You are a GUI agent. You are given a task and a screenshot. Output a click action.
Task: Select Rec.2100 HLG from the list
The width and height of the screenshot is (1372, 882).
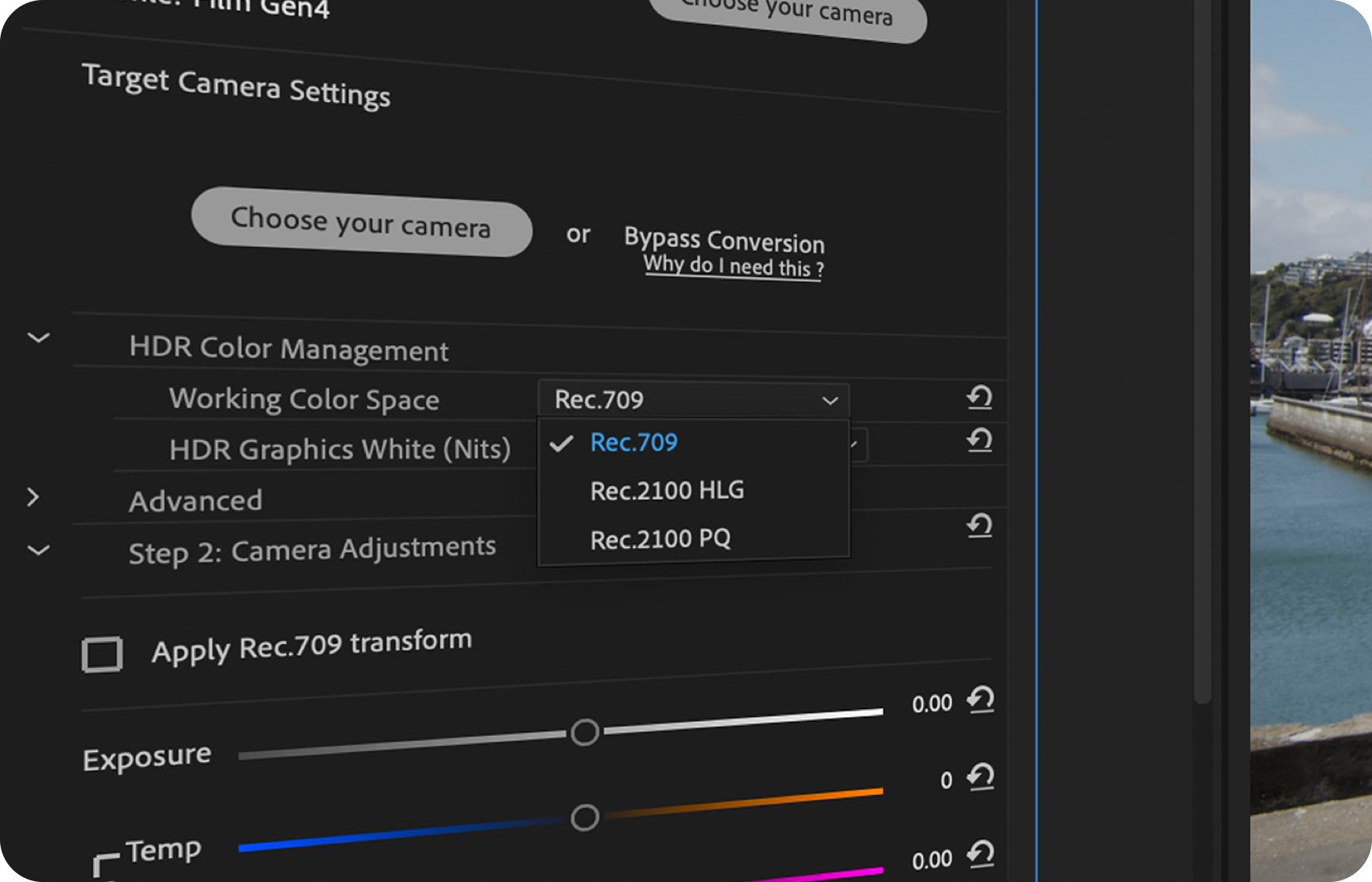pos(667,491)
